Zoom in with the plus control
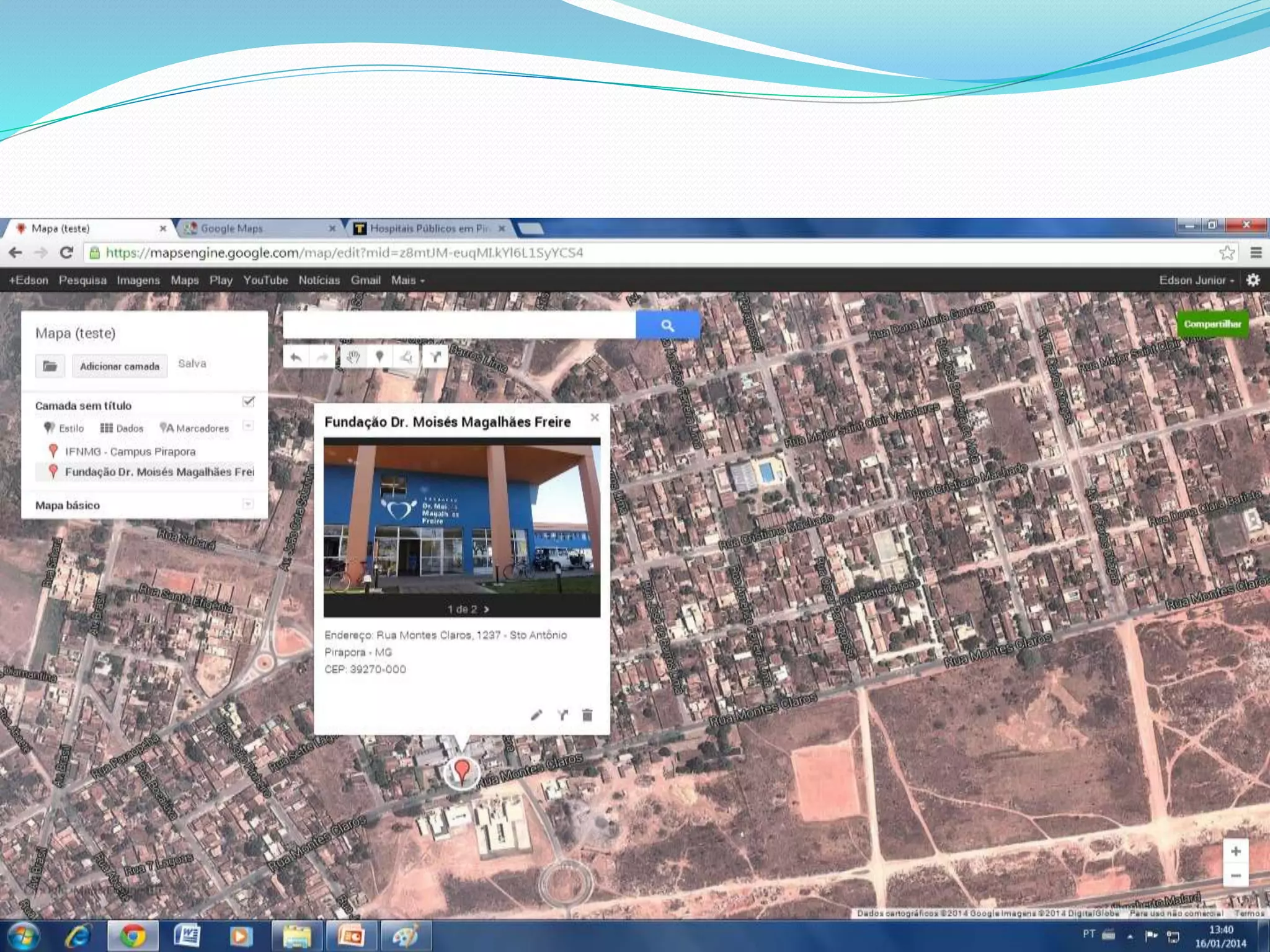 pyautogui.click(x=1235, y=851)
